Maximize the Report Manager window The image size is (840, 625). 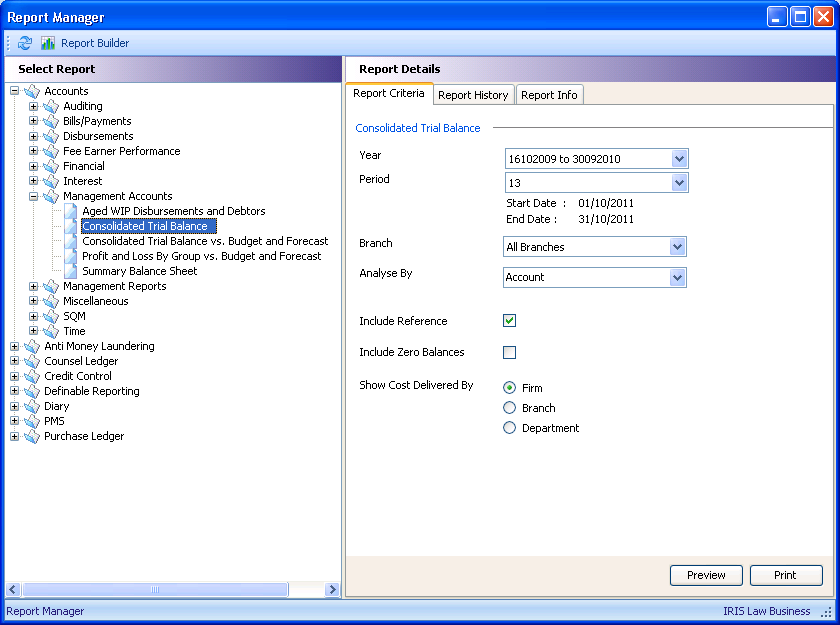(x=800, y=17)
